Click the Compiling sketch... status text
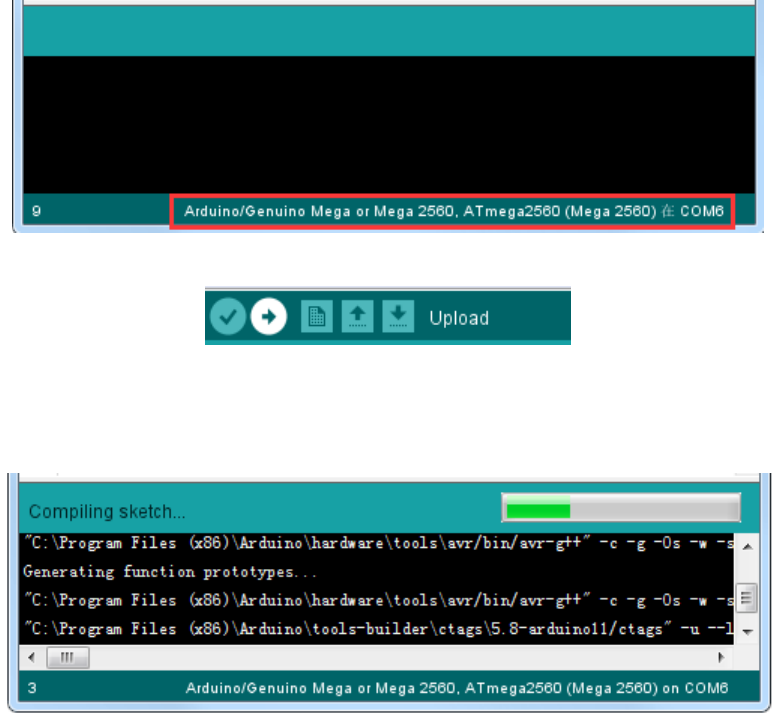776x719 pixels. [x=107, y=512]
